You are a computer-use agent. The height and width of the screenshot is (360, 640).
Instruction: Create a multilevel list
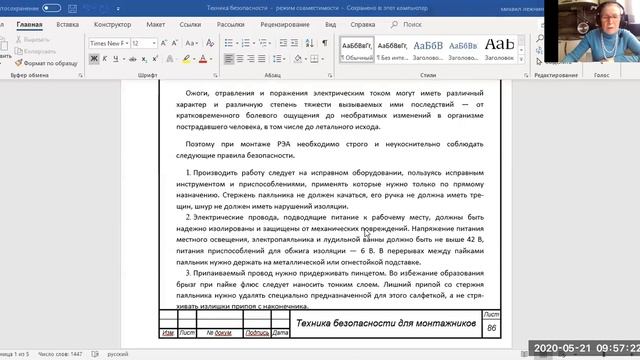click(x=263, y=43)
